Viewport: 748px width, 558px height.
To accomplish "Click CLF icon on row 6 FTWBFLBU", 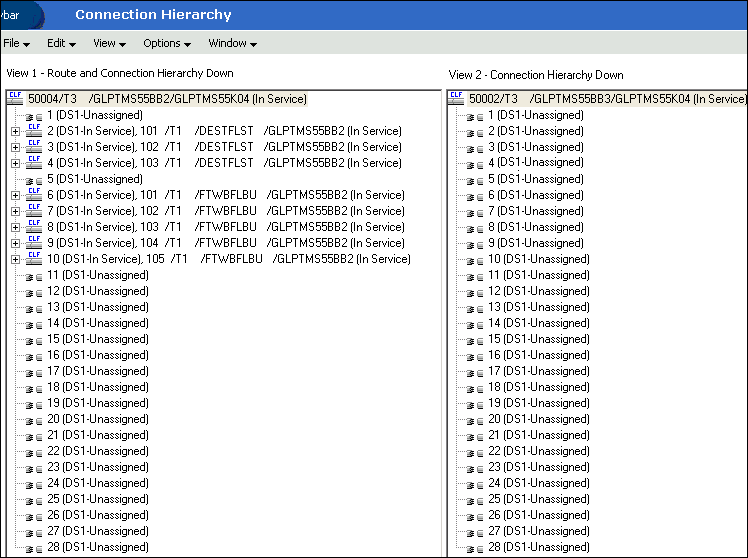I will point(34,195).
